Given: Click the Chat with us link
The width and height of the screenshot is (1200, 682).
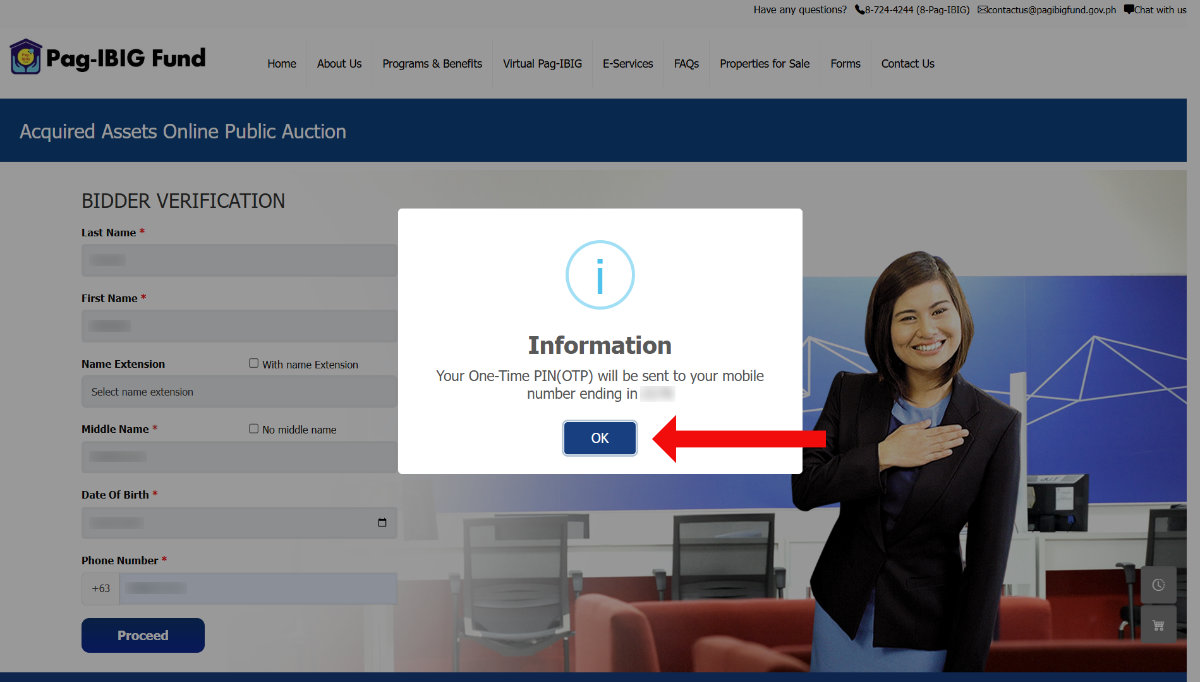Looking at the screenshot, I should tap(1160, 10).
